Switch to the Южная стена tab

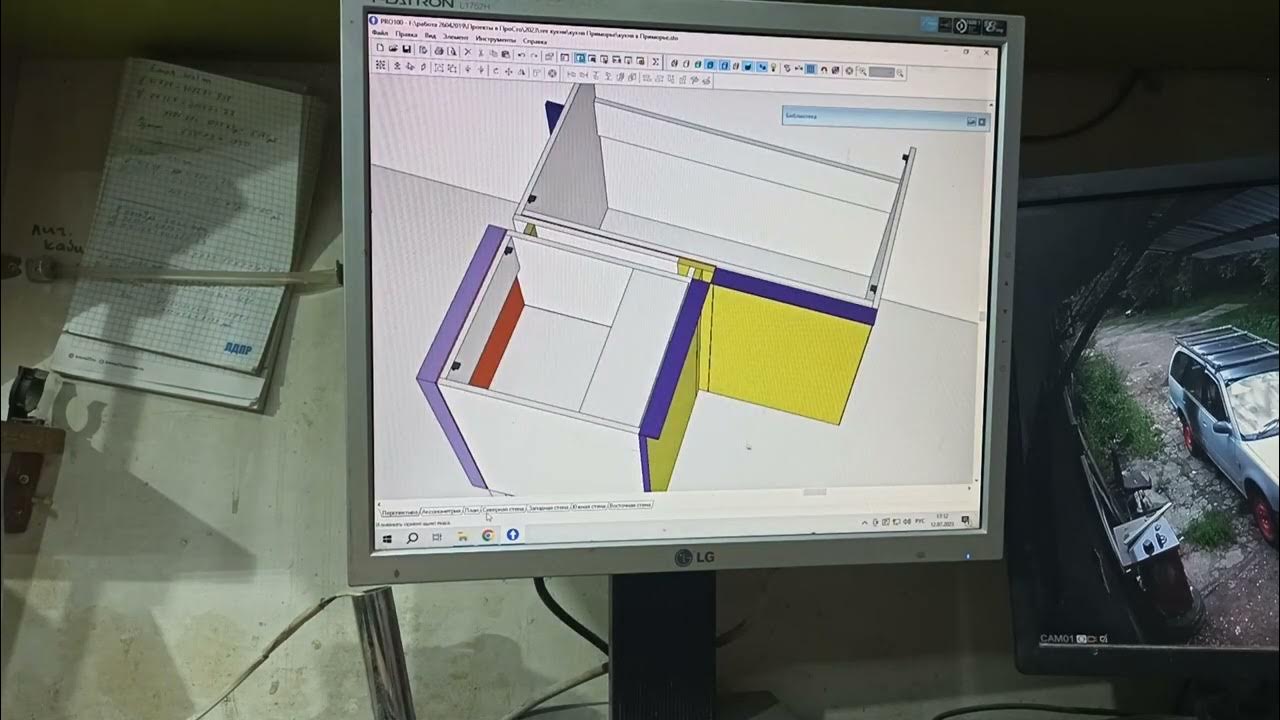[x=589, y=506]
